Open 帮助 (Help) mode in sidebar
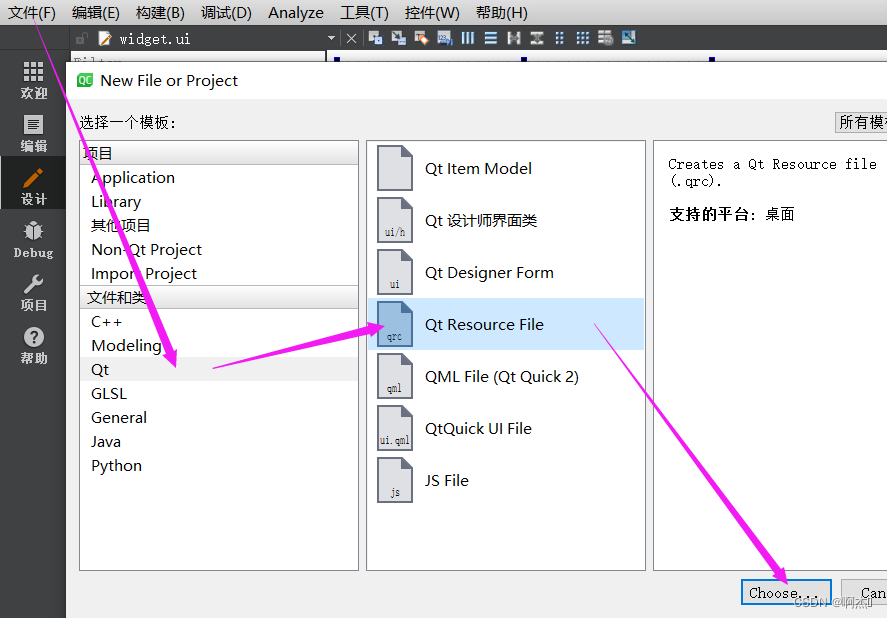Image resolution: width=887 pixels, height=618 pixels. 33,345
